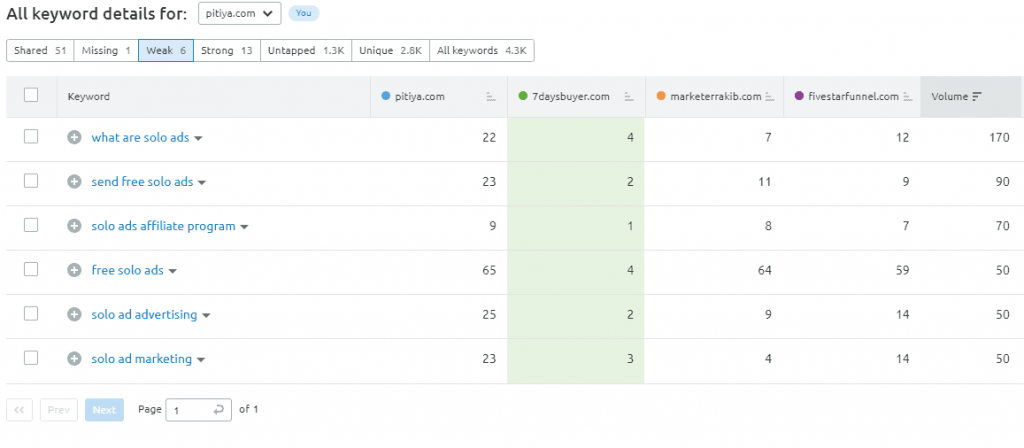The image size is (1024, 448).
Task: Open keyword link solo ad advertising
Action: click(144, 315)
